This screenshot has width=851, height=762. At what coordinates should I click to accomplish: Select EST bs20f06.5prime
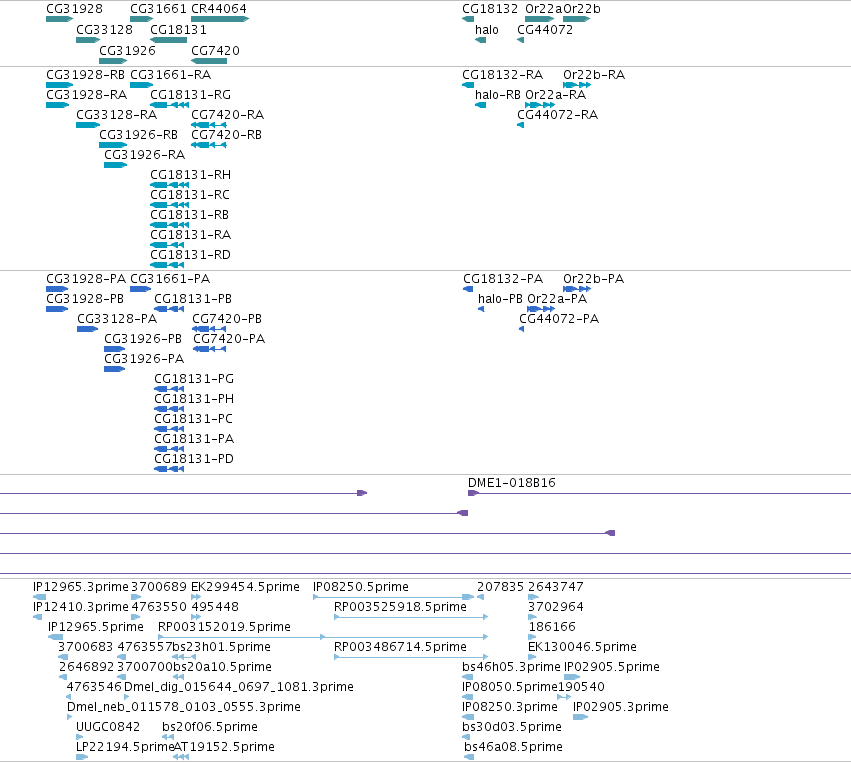pos(168,737)
